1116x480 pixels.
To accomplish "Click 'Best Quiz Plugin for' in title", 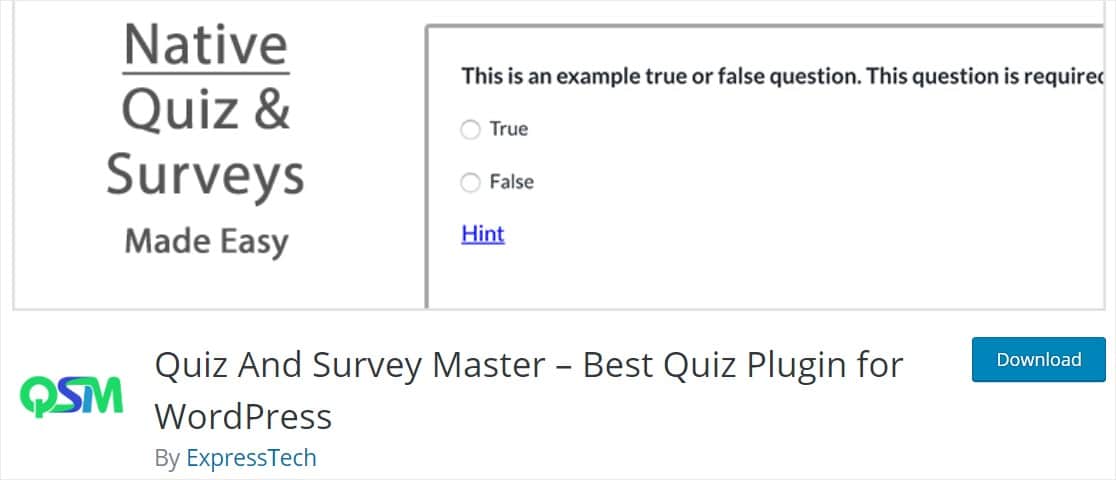I will (x=743, y=366).
